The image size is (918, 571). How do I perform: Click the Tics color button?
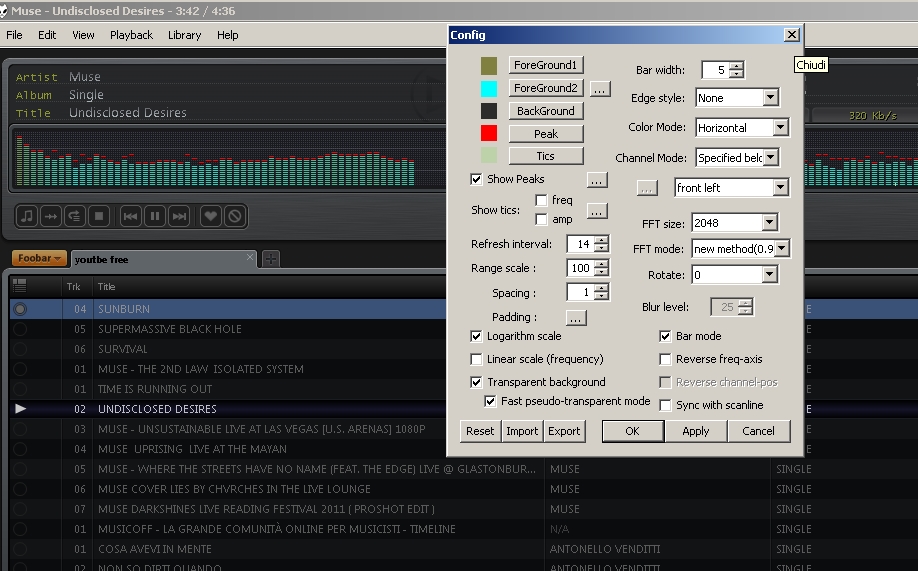(x=546, y=156)
